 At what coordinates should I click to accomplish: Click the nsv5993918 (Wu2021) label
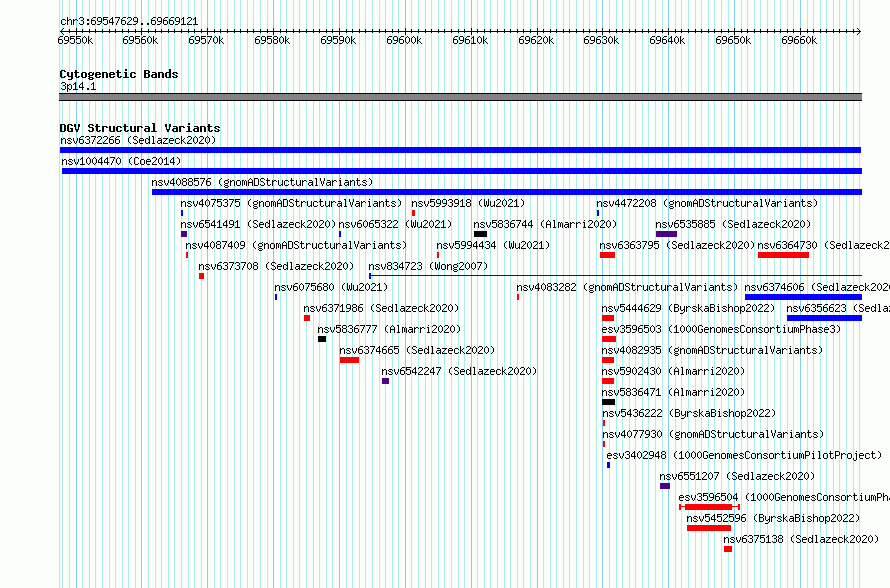click(x=468, y=203)
